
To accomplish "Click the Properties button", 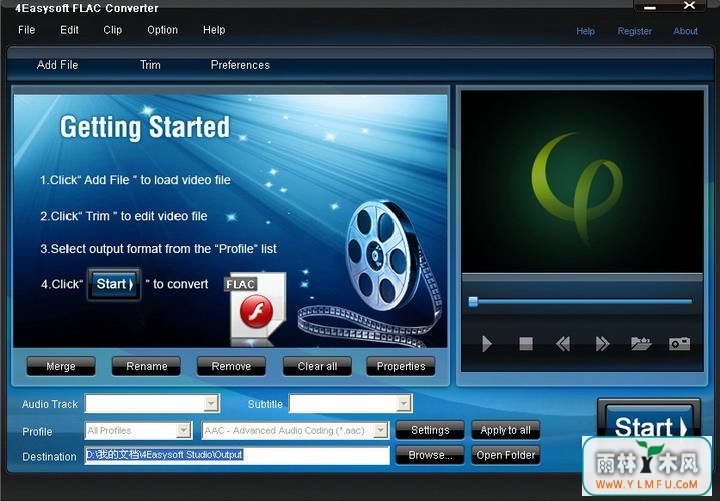I will point(401,366).
